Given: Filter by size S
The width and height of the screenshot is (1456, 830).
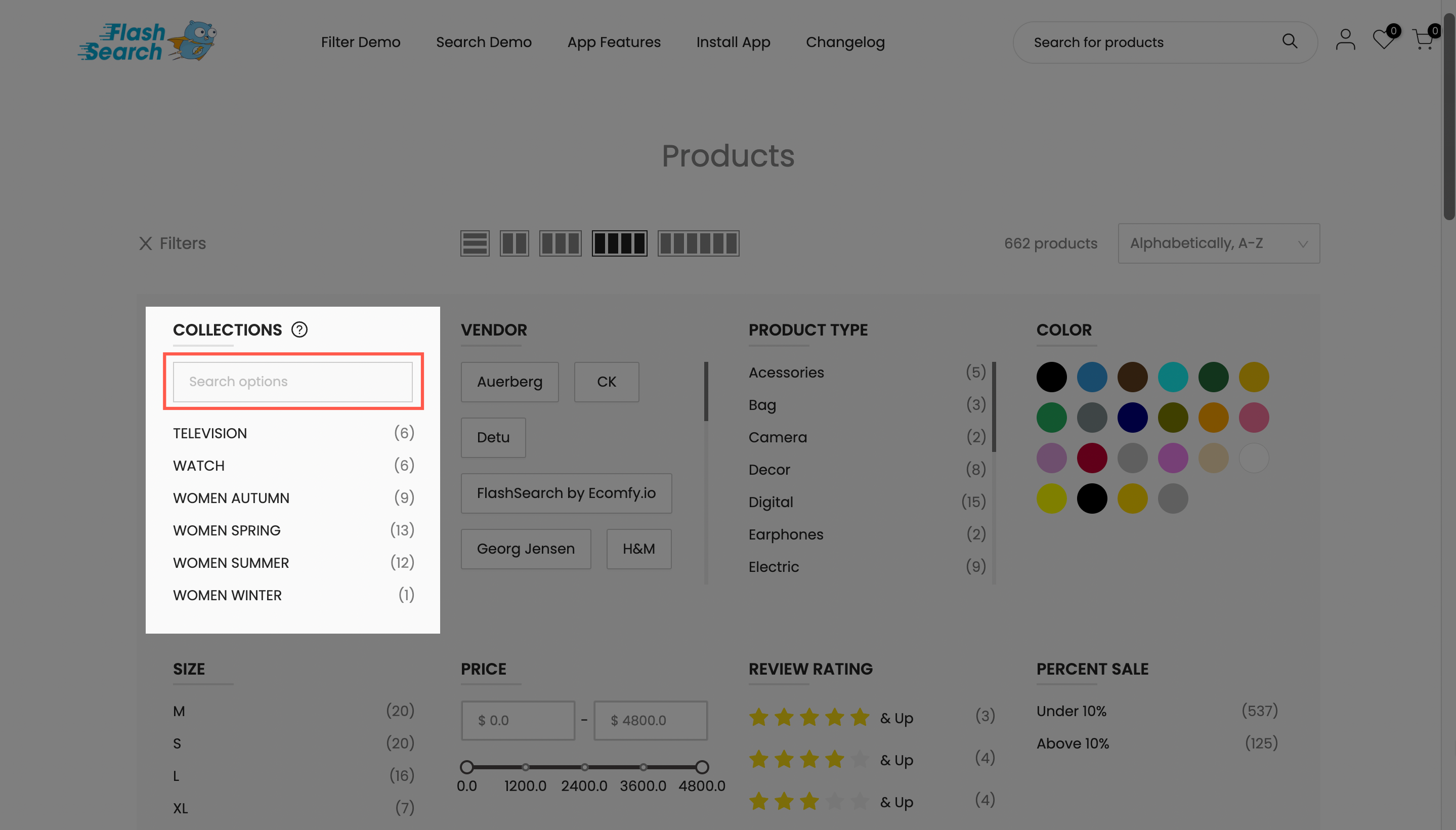Looking at the screenshot, I should [x=293, y=743].
